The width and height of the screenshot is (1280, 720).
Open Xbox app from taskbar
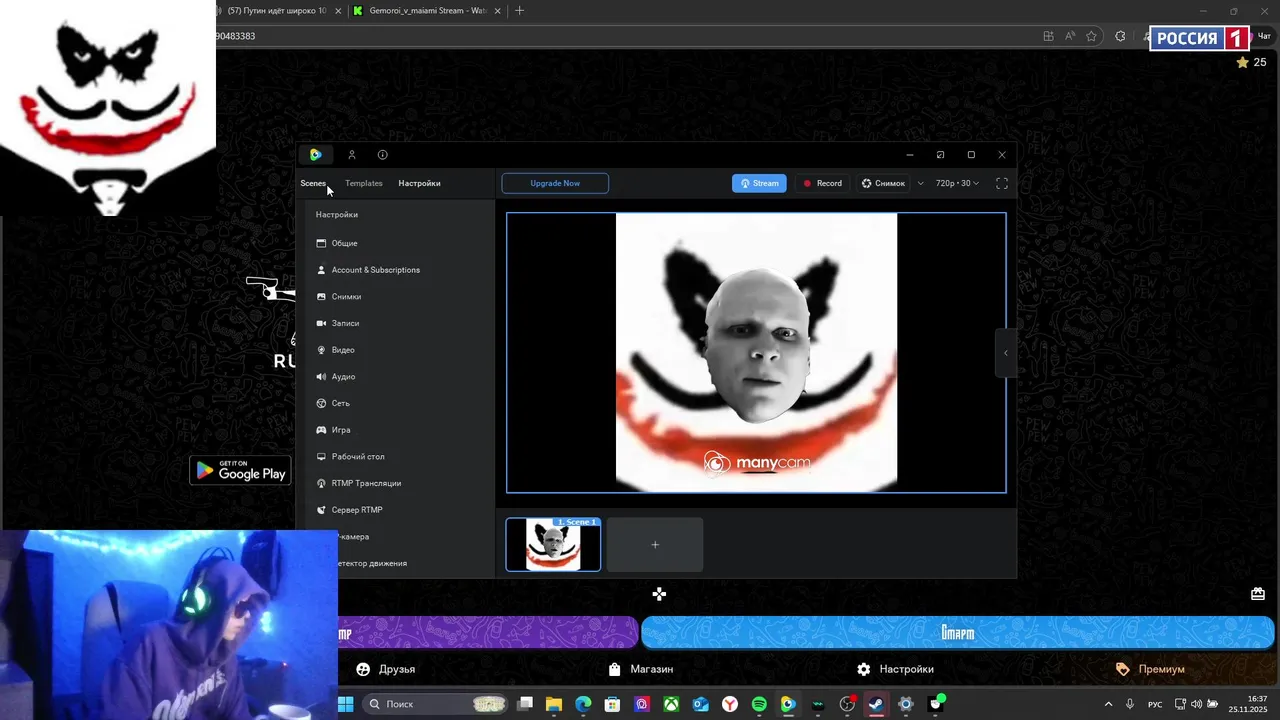(671, 704)
